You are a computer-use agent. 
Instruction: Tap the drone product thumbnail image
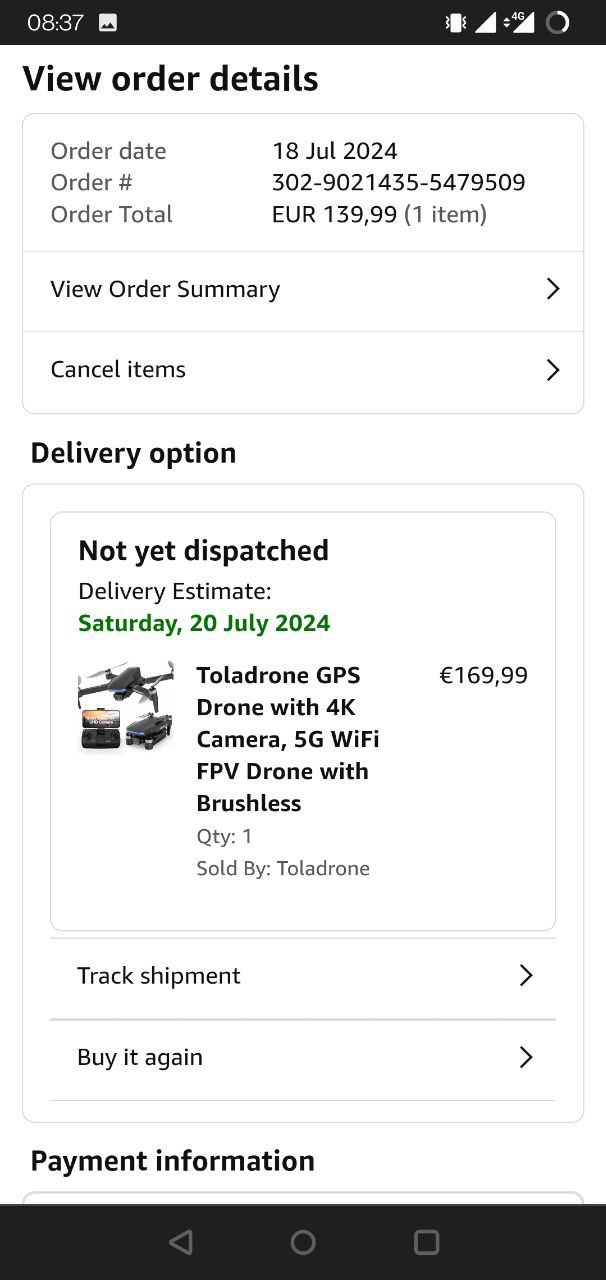(126, 706)
